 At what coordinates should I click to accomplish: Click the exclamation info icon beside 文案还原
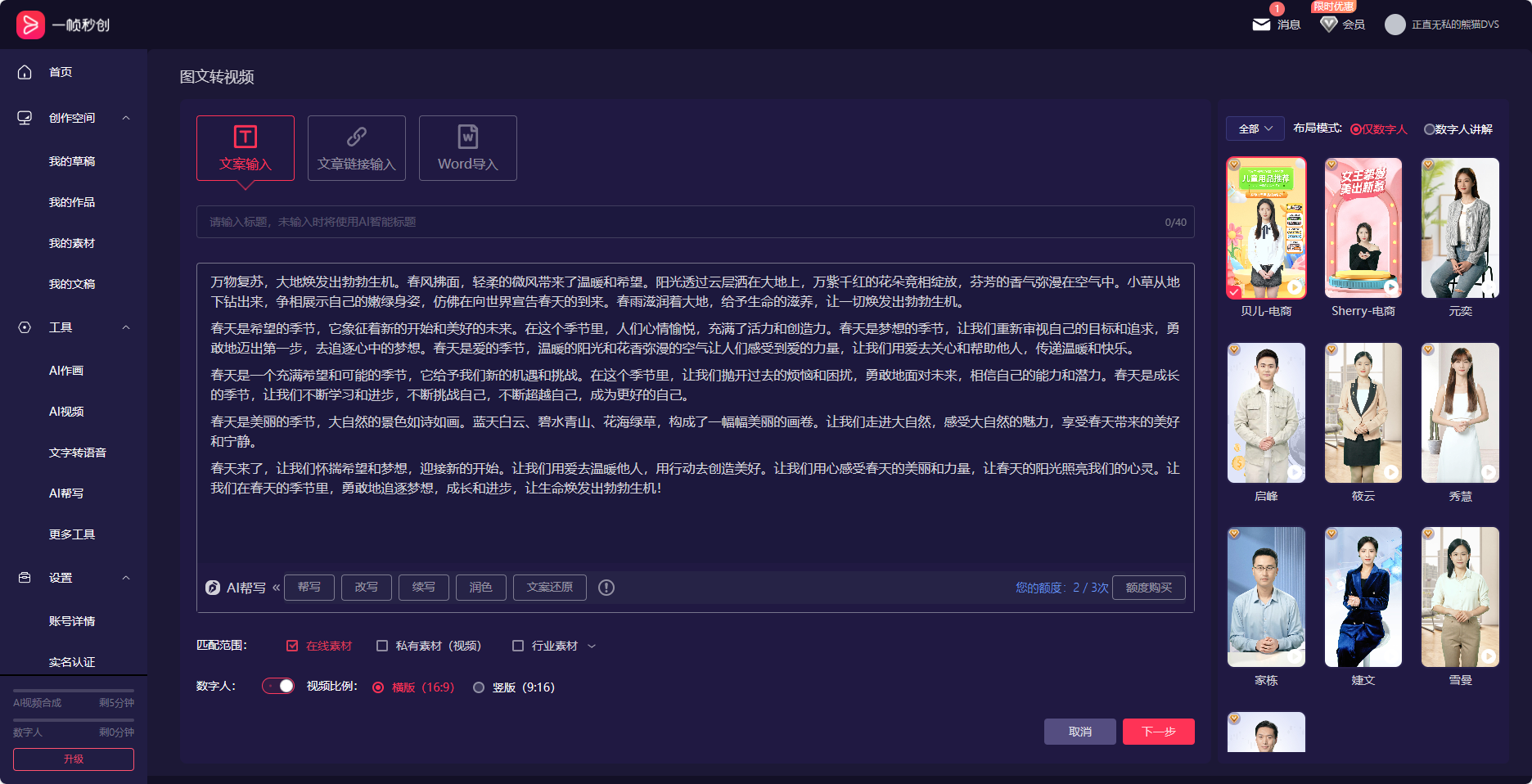(x=606, y=587)
